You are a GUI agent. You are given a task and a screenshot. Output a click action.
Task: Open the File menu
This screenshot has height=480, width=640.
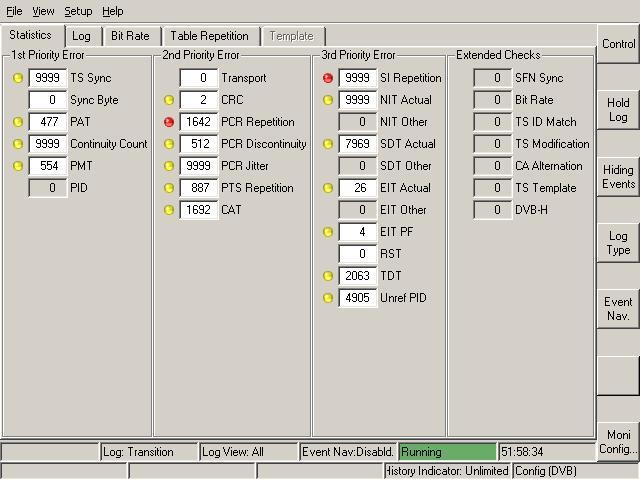13,11
